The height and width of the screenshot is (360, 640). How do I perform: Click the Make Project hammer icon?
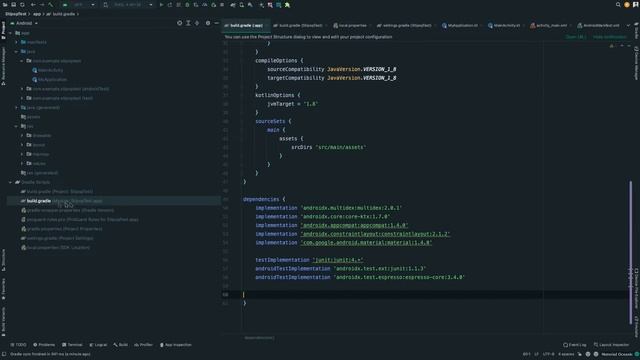click(51, 5)
